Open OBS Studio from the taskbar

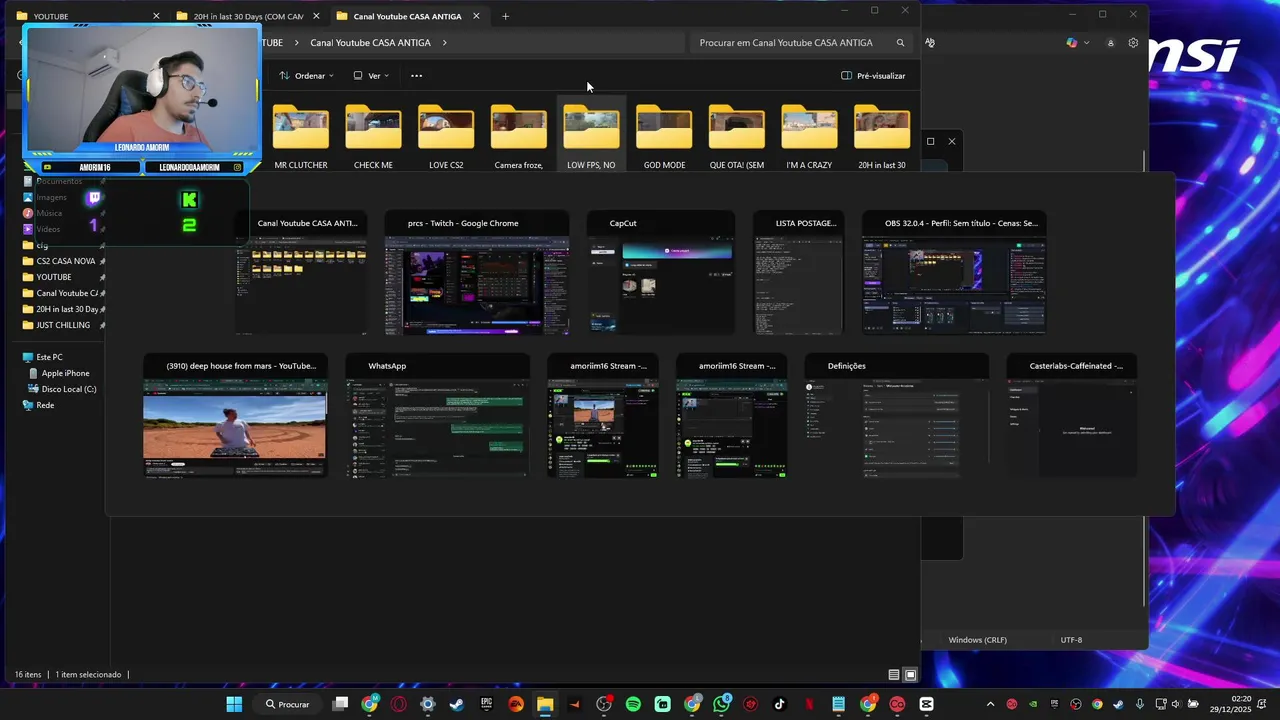click(604, 704)
